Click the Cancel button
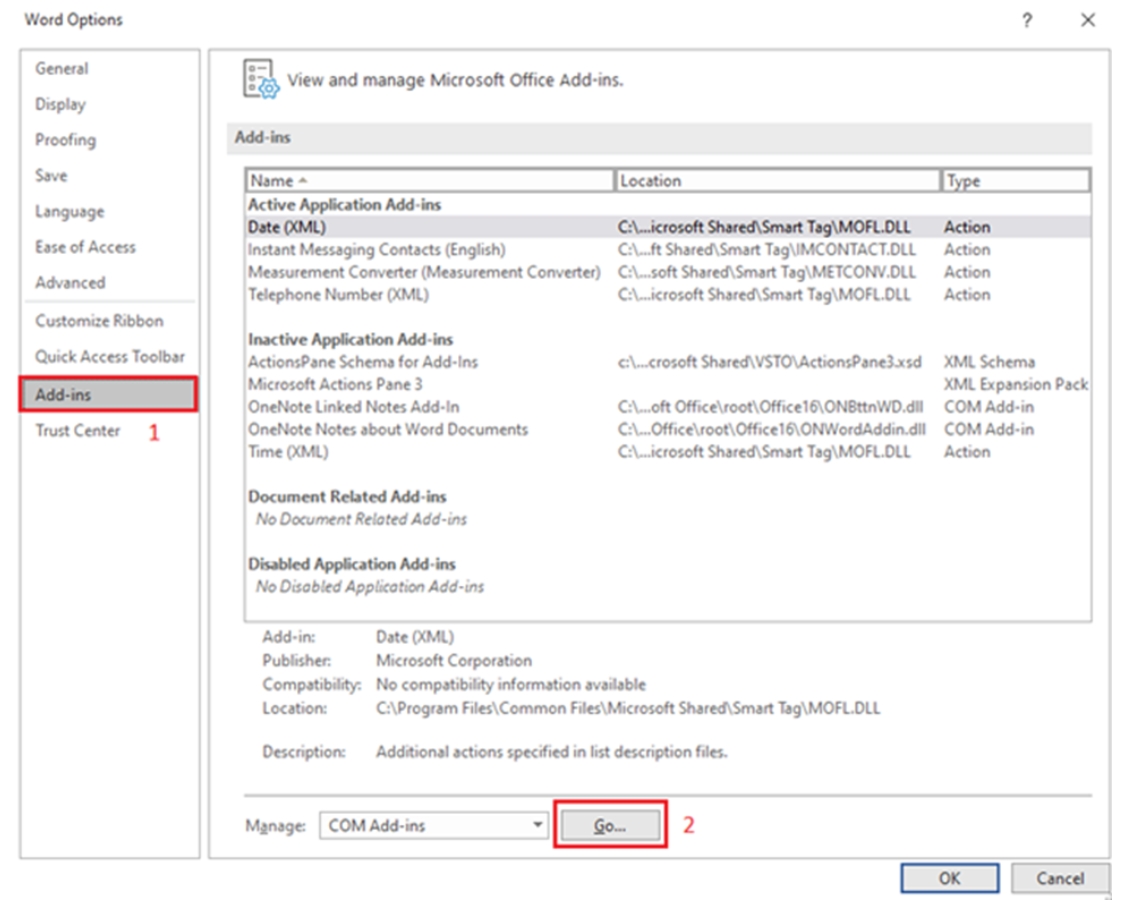The image size is (1125, 900). (x=1060, y=878)
